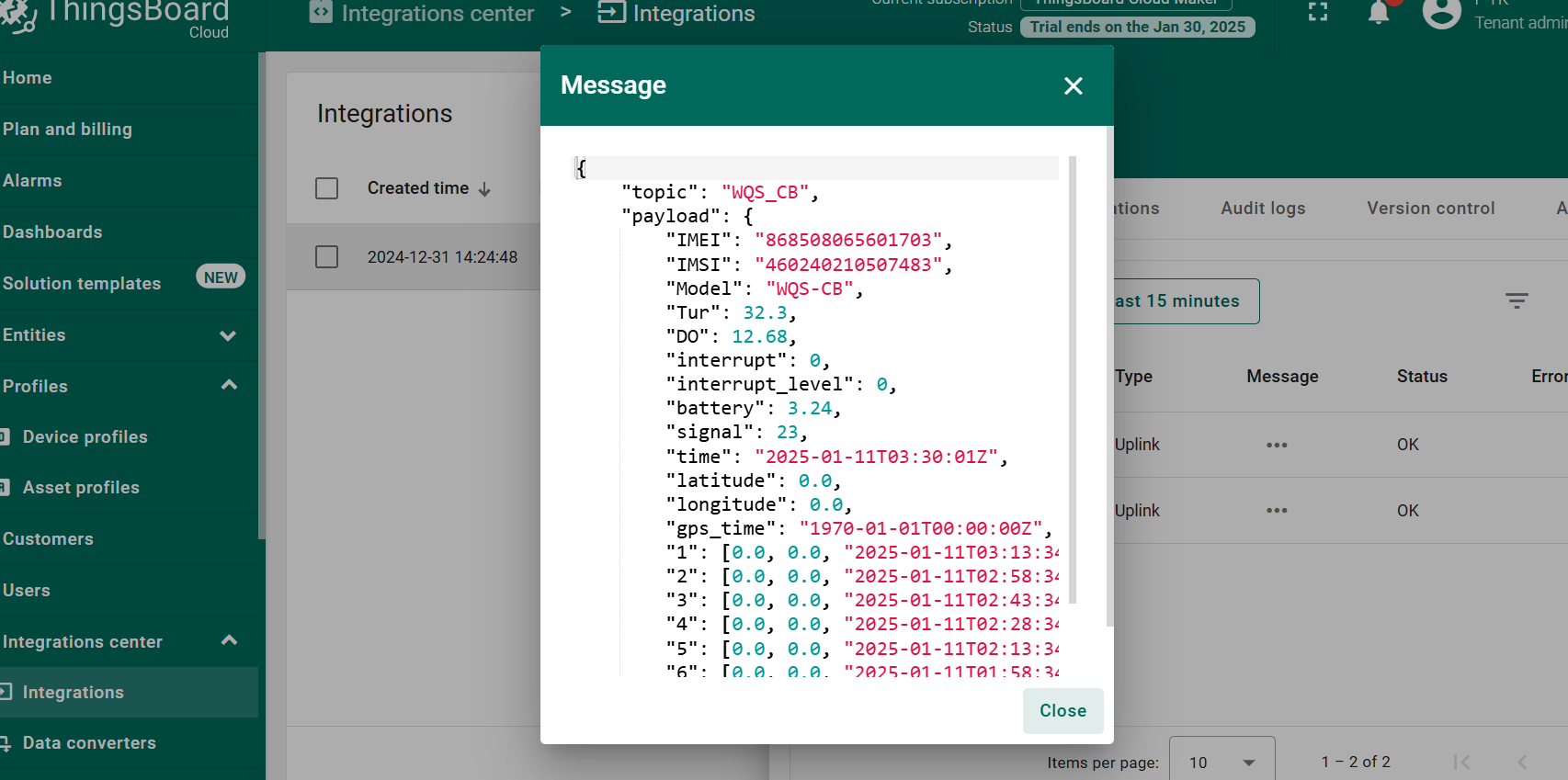The width and height of the screenshot is (1568, 780).
Task: Collapse the Integrations center menu section
Action: [x=229, y=640]
